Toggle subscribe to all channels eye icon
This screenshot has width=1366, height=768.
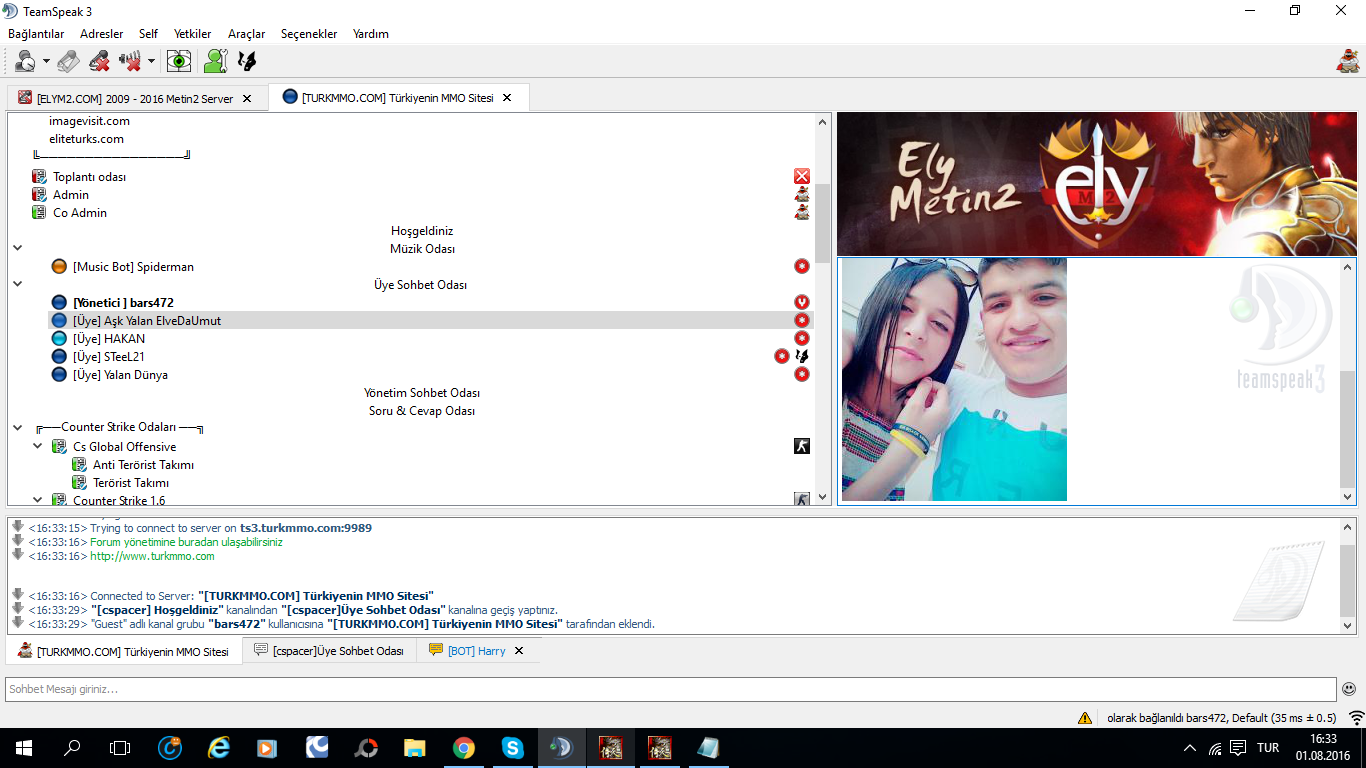[x=179, y=61]
